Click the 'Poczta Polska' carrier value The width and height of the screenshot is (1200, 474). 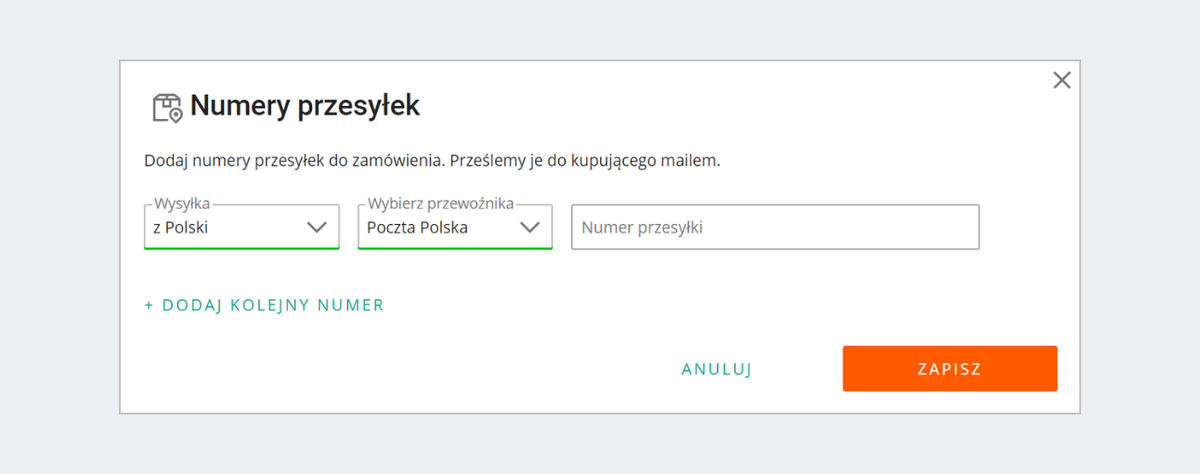pos(418,227)
